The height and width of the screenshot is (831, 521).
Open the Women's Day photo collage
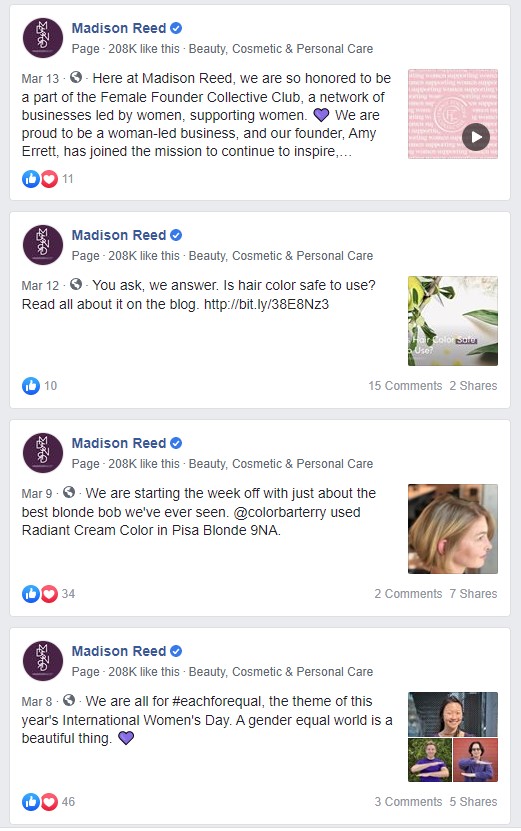click(x=453, y=737)
